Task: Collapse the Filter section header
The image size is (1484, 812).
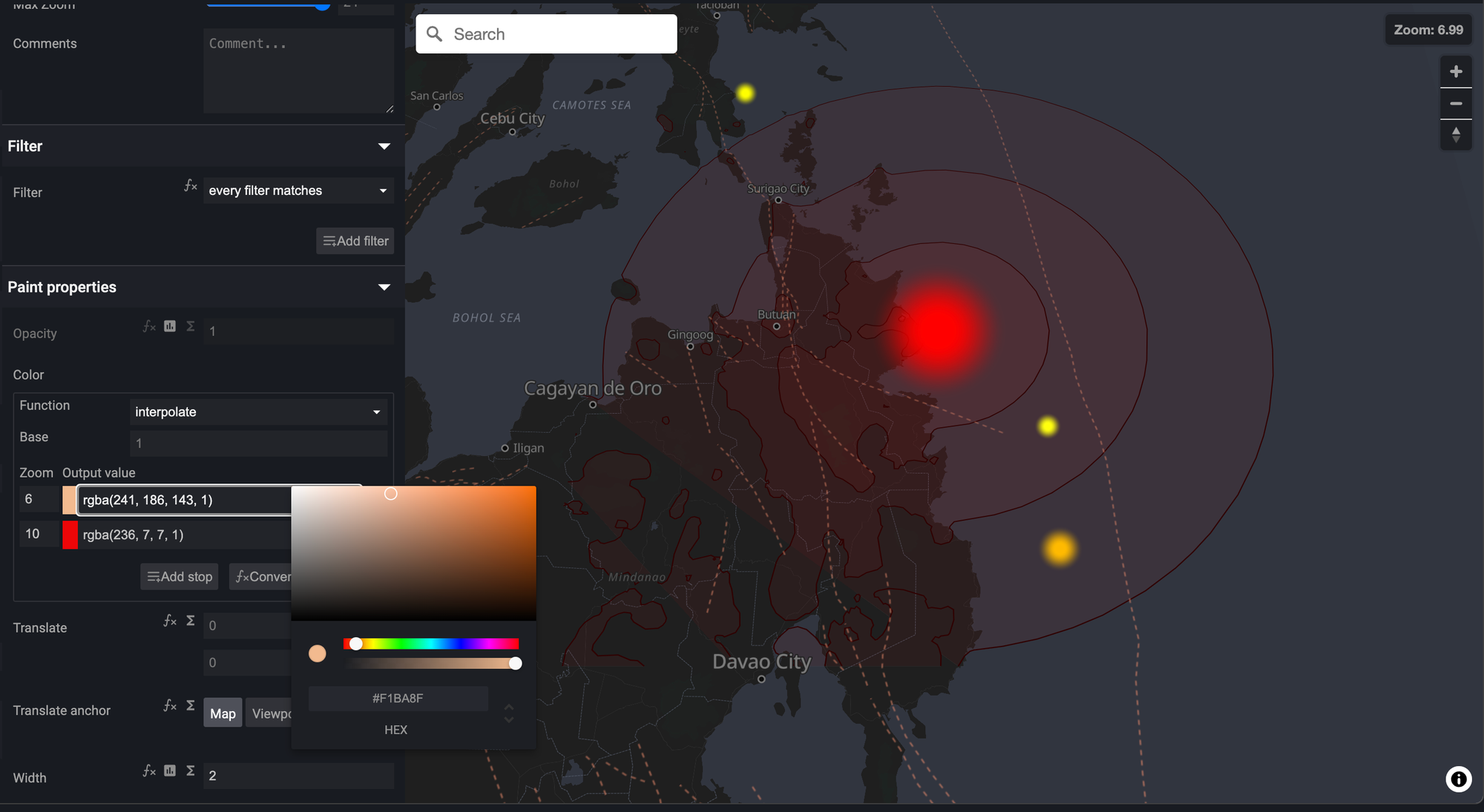Action: click(384, 146)
